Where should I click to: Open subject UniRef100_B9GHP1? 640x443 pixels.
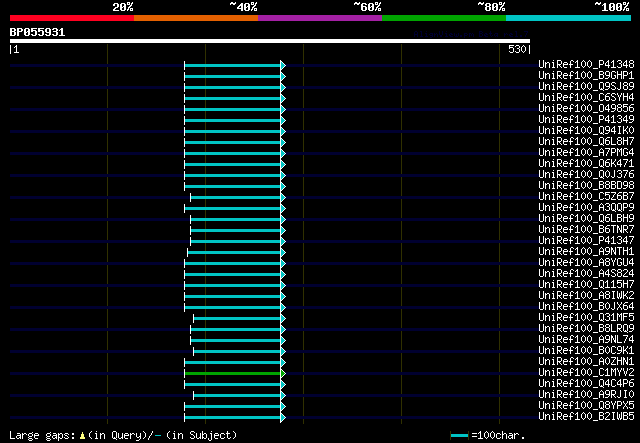point(586,75)
